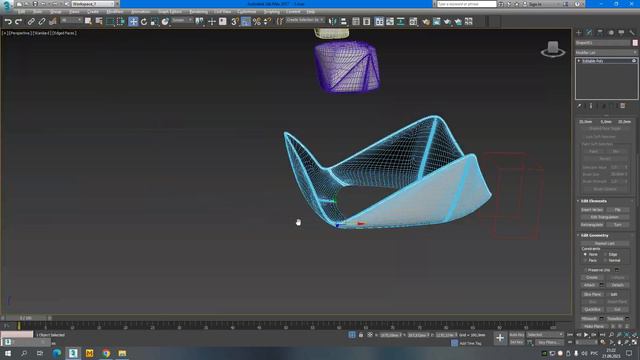Viewport: 640px width, 360px height.
Task: Activate the Unlink Selection tool
Action: 42,22
